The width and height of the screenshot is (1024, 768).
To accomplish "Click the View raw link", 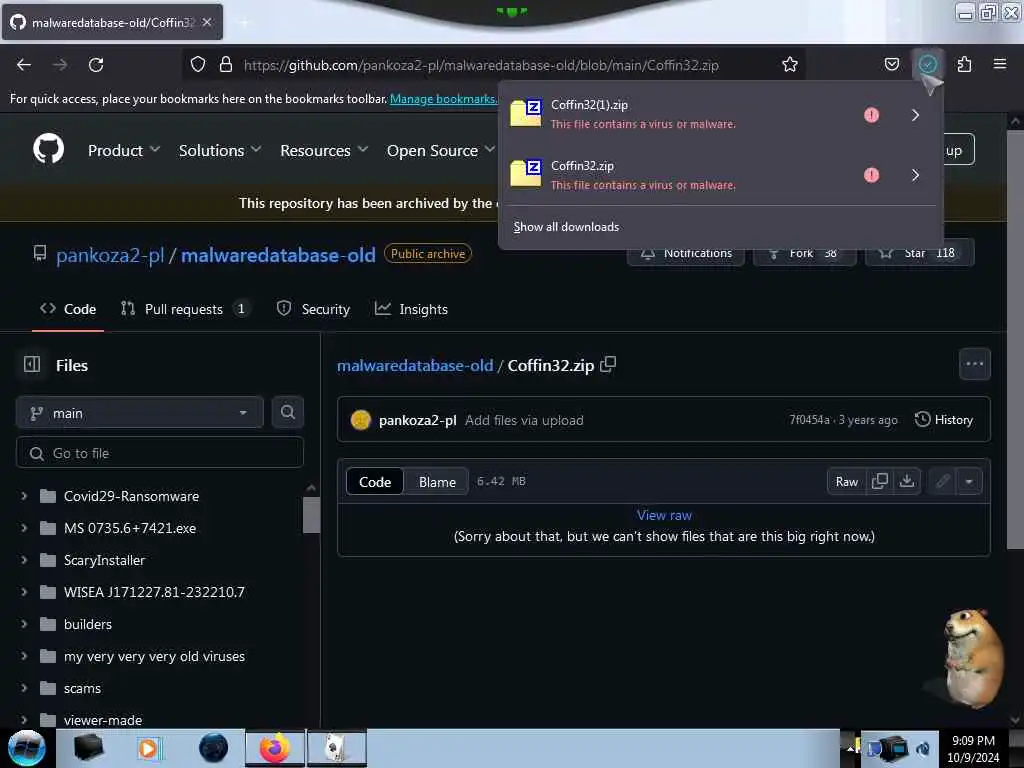I will coord(664,515).
